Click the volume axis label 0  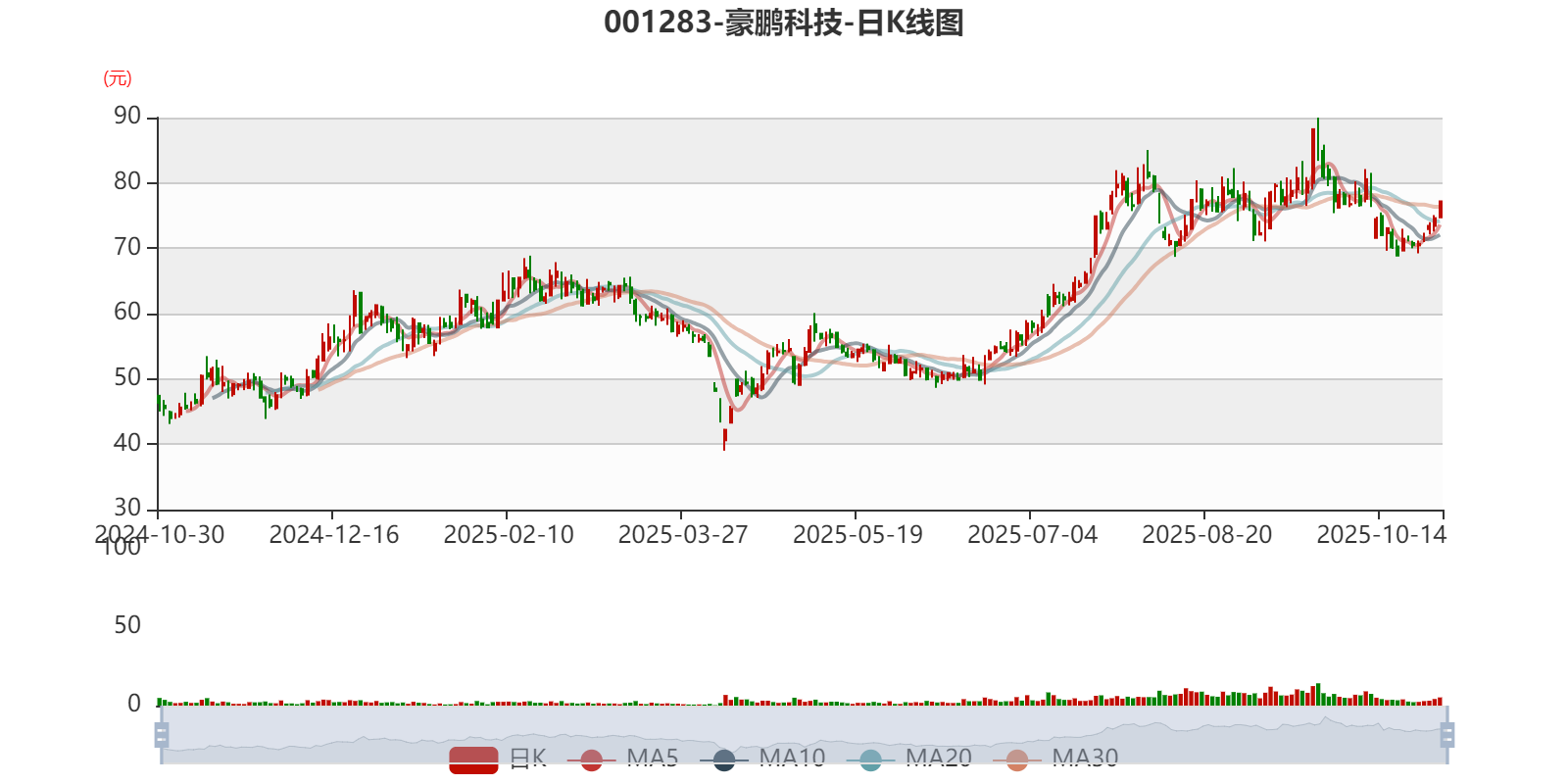(x=134, y=704)
